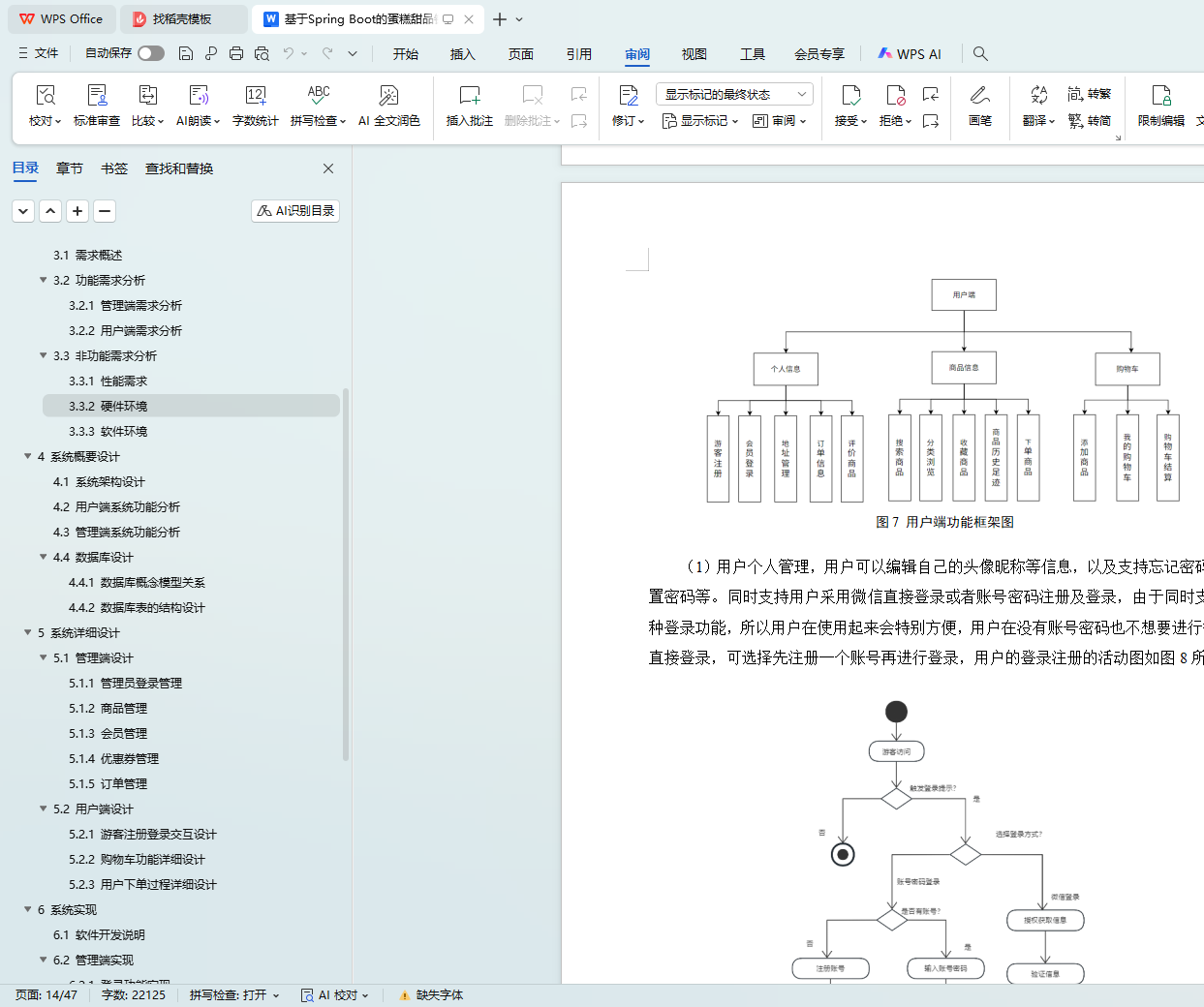Open the search magnifier in menu bar
The height and width of the screenshot is (1007, 1204).
980,54
